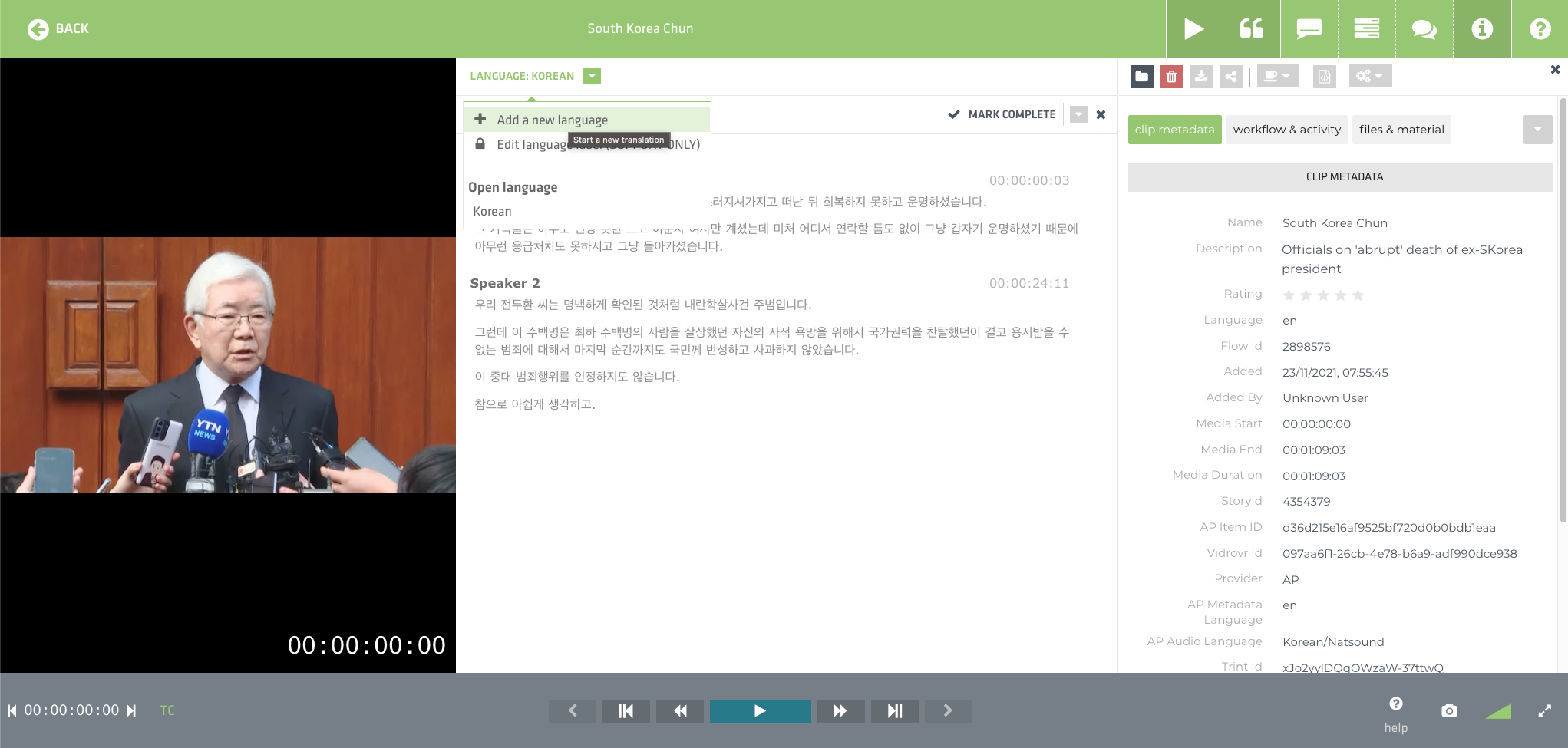Show the clip info panel icon
Viewport: 1568px width, 748px height.
(1481, 28)
